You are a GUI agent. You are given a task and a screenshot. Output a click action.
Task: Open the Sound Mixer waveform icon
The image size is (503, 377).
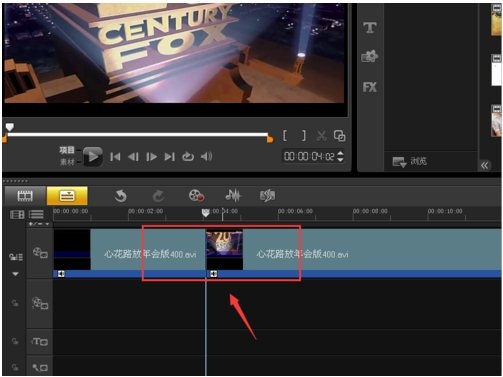click(233, 196)
